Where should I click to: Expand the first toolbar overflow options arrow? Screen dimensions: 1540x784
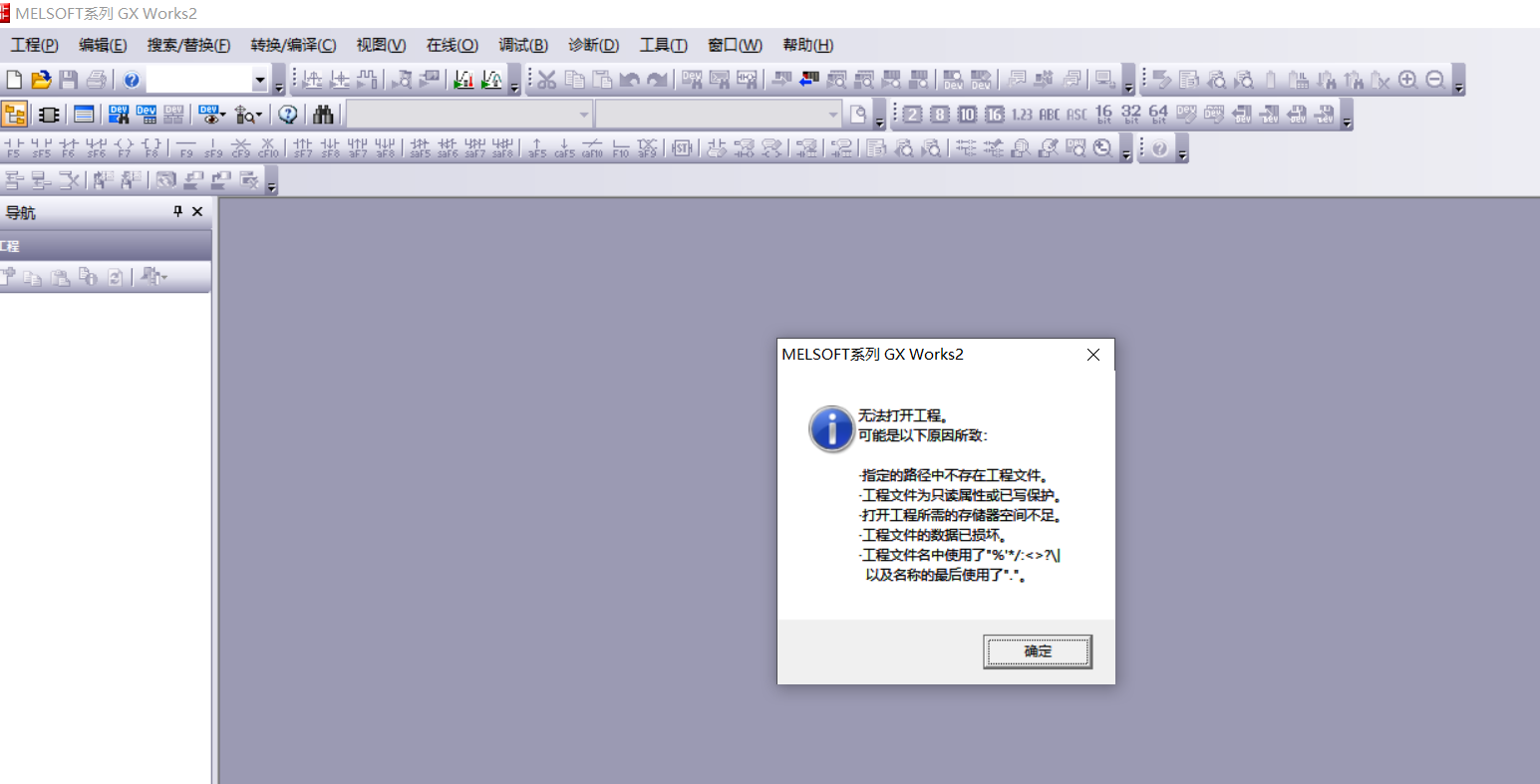pos(278,86)
